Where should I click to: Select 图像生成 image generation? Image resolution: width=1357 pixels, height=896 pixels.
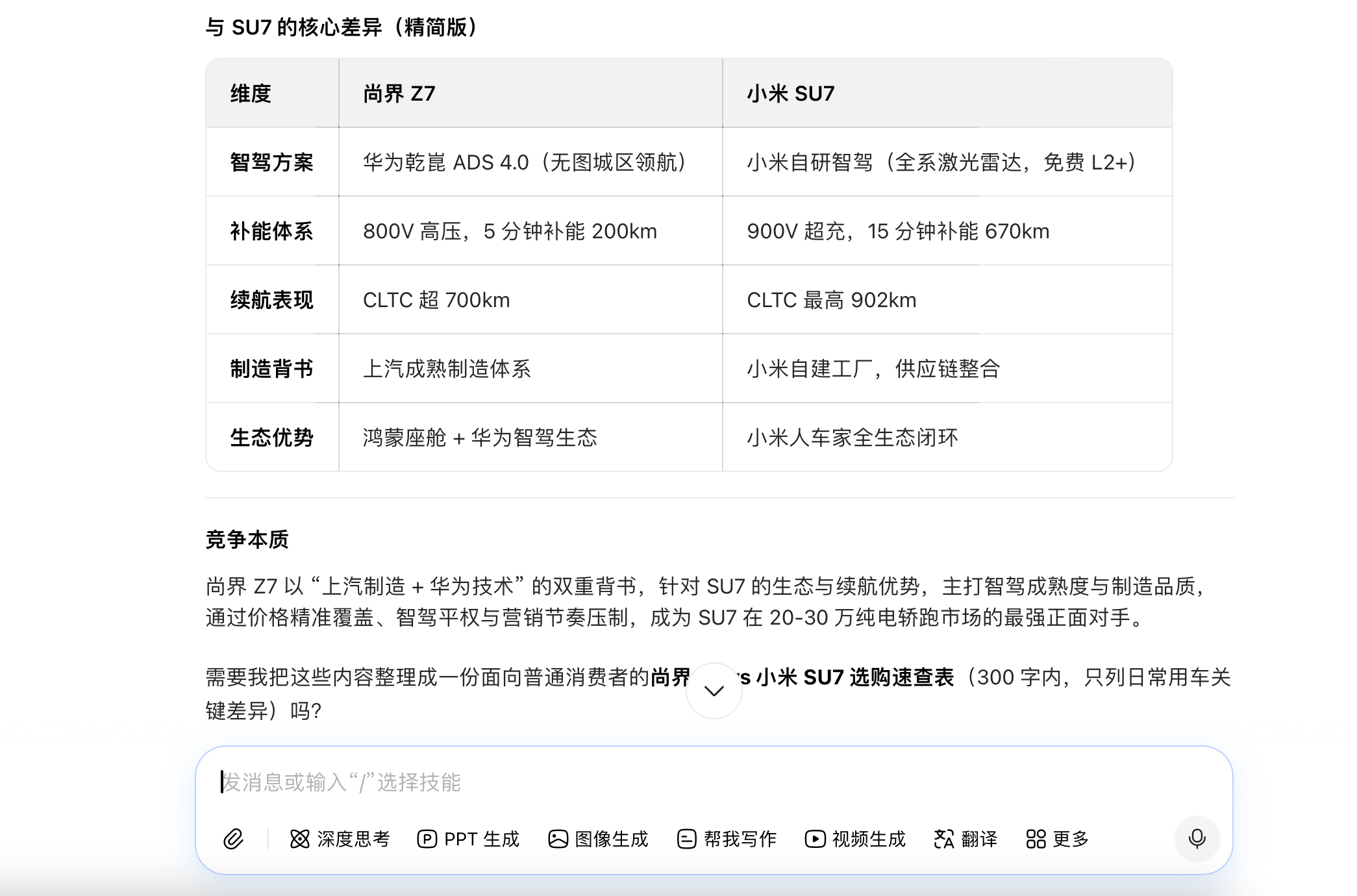coord(598,839)
